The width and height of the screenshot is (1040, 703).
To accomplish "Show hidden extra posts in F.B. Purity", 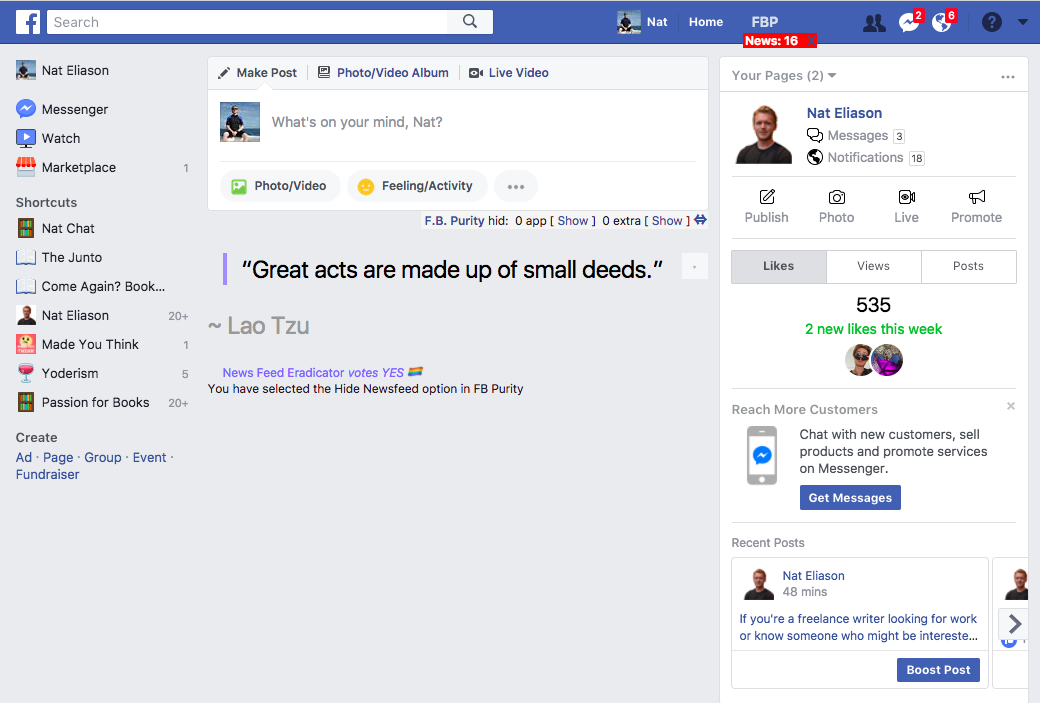I will pyautogui.click(x=667, y=220).
